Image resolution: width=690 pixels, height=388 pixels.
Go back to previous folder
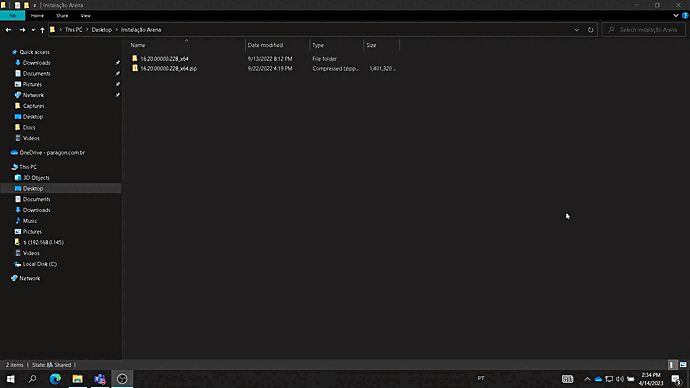[8, 30]
